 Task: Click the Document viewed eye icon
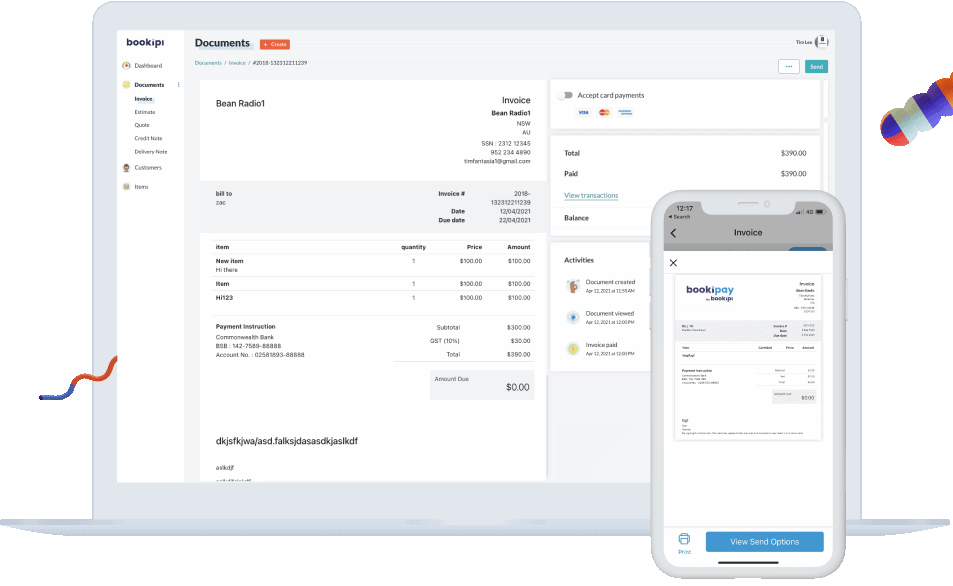tap(573, 317)
